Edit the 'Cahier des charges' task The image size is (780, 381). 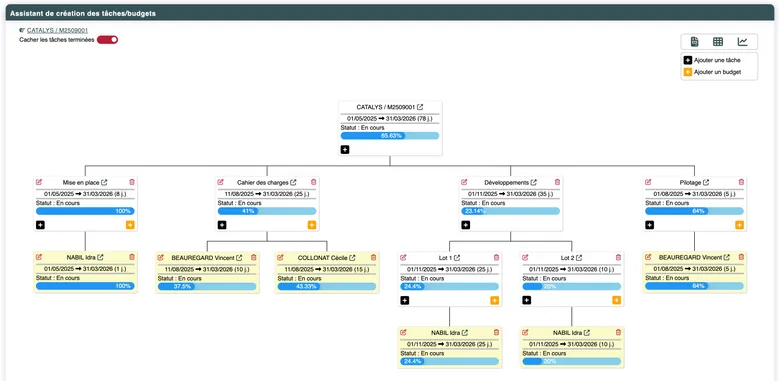point(221,182)
